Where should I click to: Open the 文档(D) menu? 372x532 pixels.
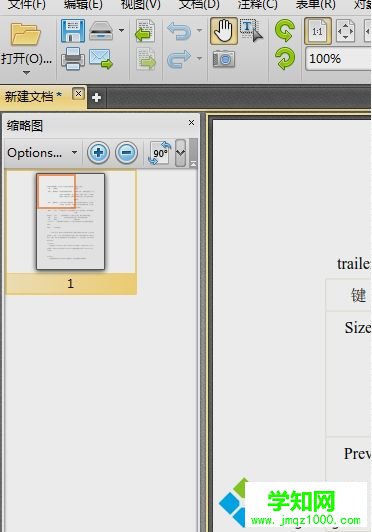point(199,5)
